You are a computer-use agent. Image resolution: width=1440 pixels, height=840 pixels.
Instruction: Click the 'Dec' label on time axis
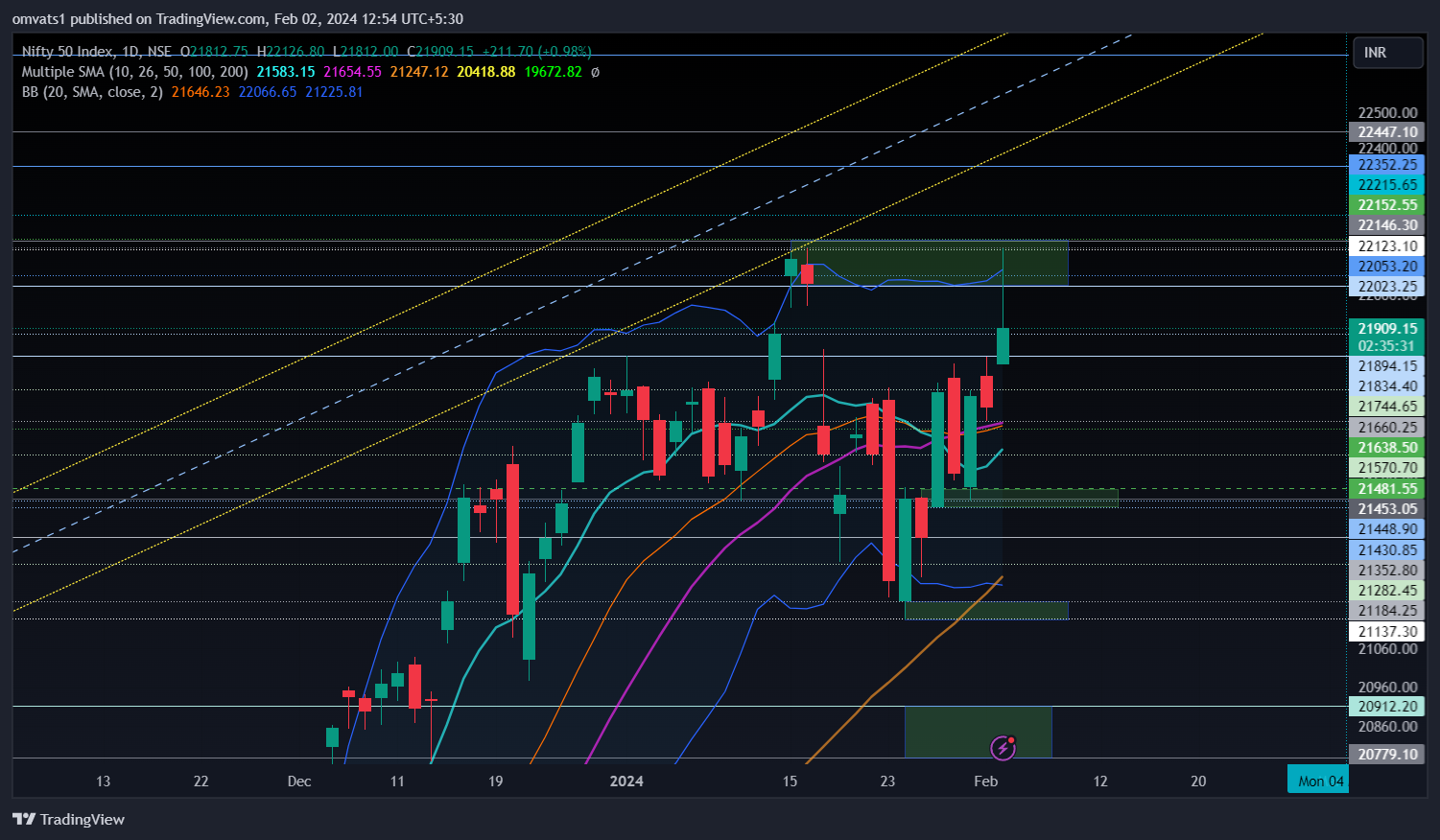tap(299, 782)
